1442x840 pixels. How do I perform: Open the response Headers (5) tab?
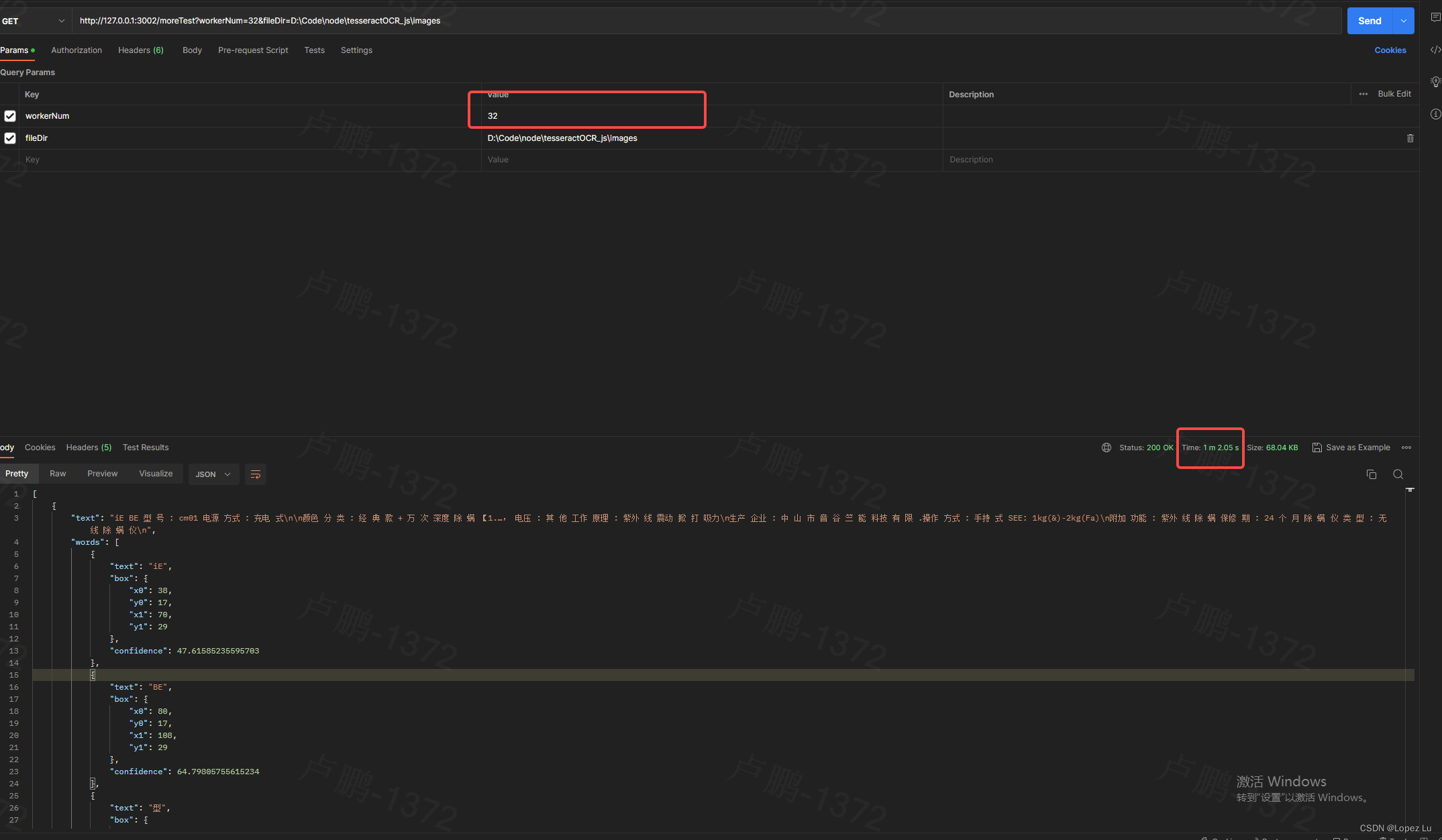click(89, 448)
